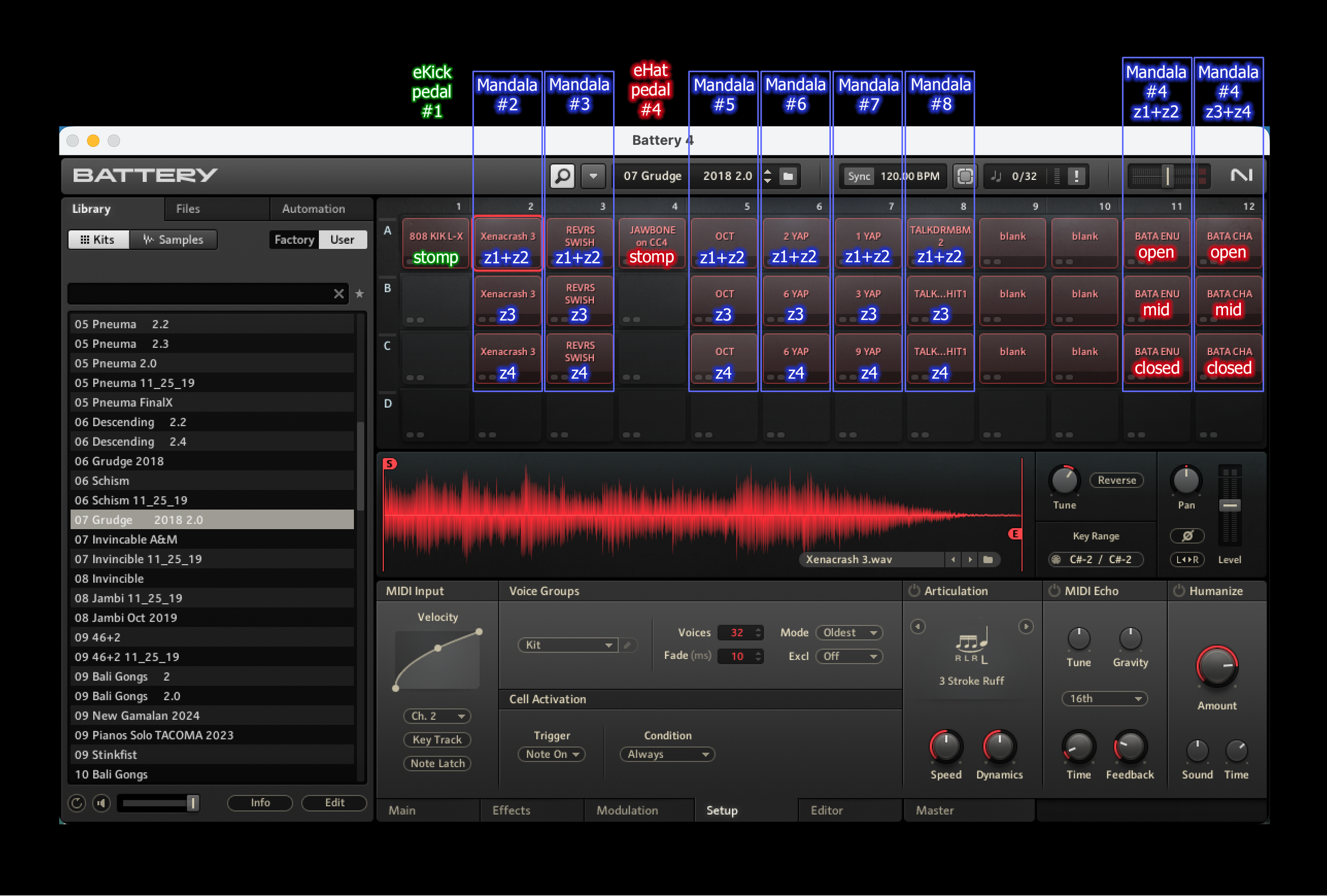Click the panic exclamation mark icon
Viewport: 1327px width, 896px height.
[1076, 176]
